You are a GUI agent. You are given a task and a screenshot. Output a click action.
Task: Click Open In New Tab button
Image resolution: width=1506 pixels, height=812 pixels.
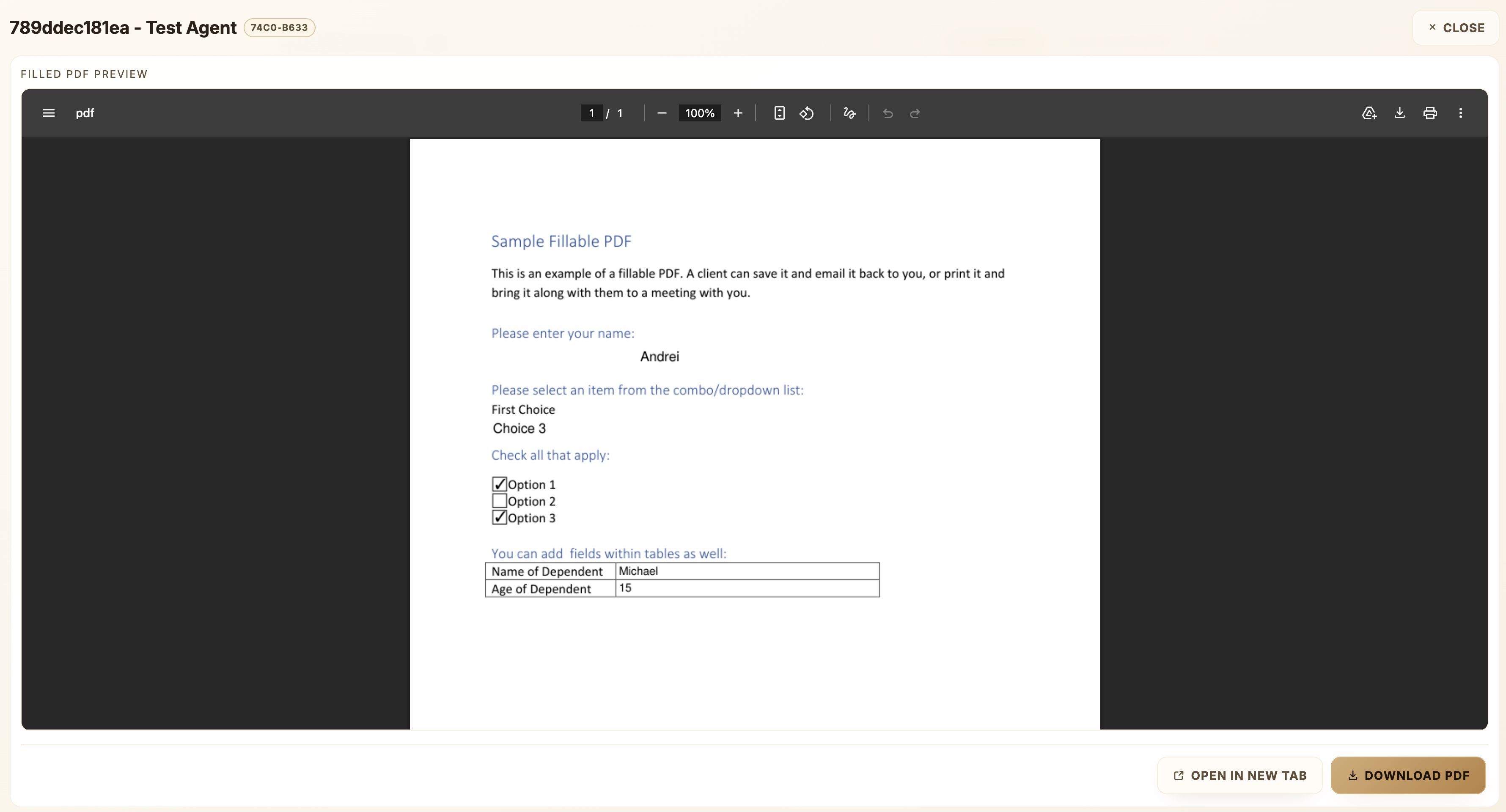tap(1239, 775)
